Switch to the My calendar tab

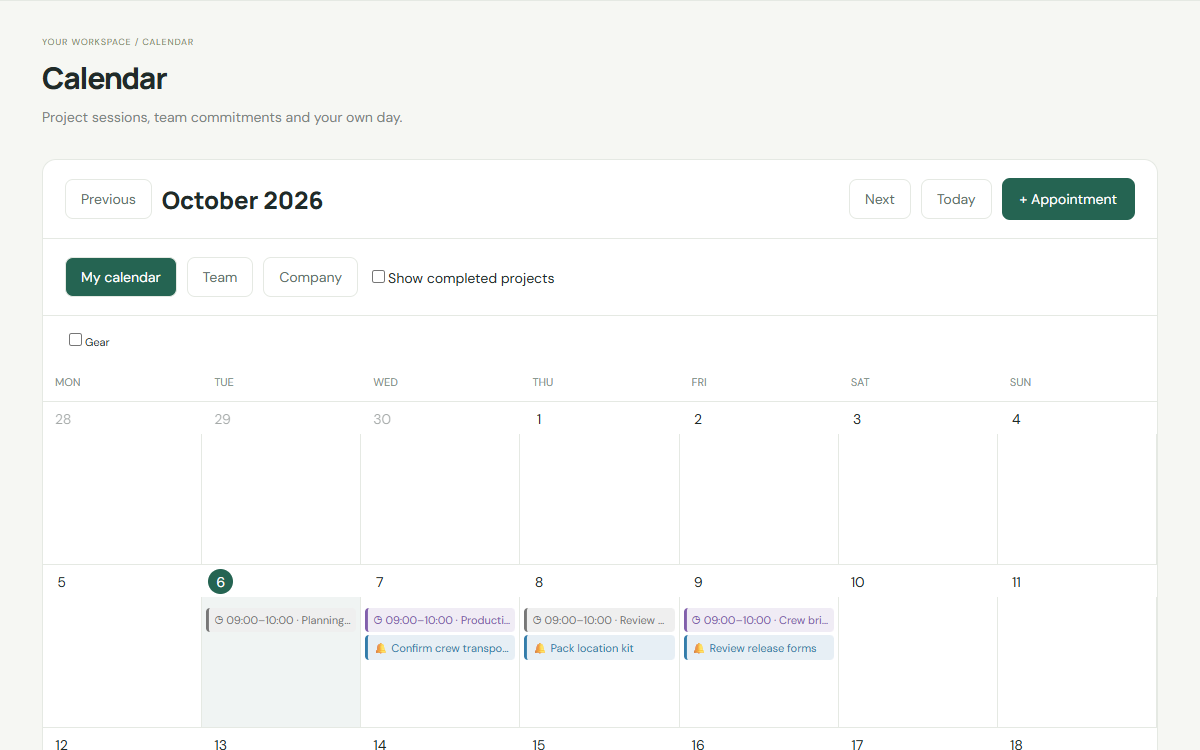[x=121, y=277]
